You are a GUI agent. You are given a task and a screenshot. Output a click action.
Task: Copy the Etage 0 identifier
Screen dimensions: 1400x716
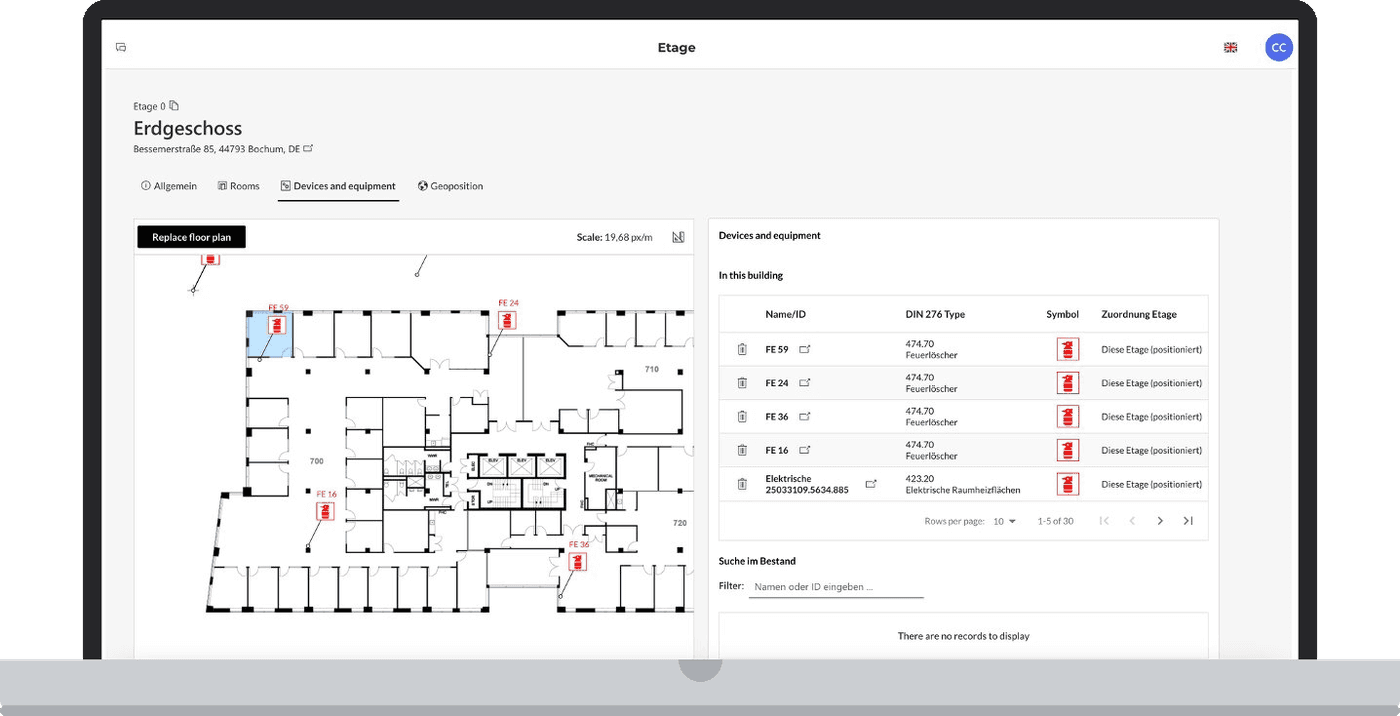174,105
